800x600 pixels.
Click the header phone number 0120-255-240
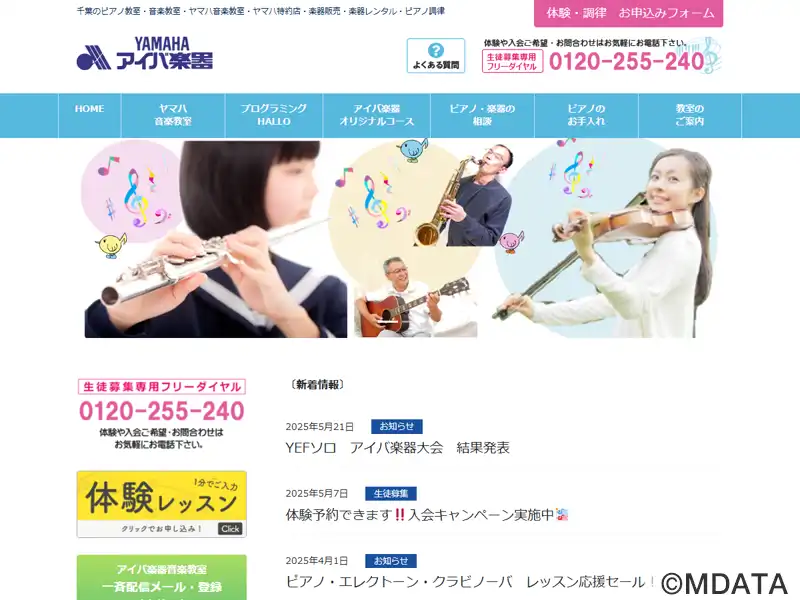[x=627, y=61]
